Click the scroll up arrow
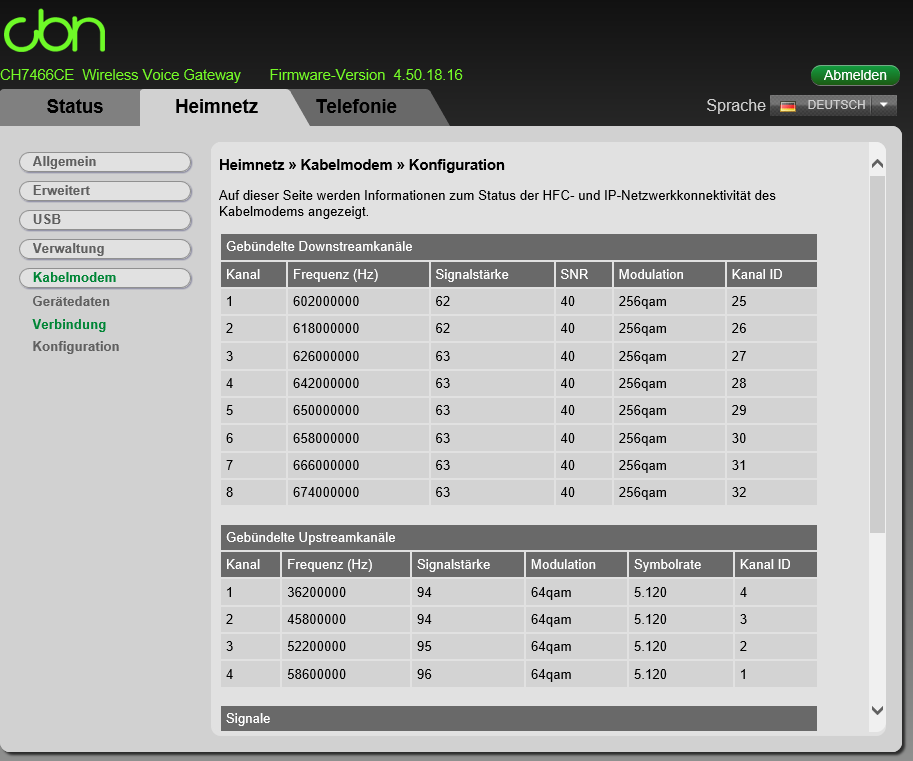 [x=877, y=164]
